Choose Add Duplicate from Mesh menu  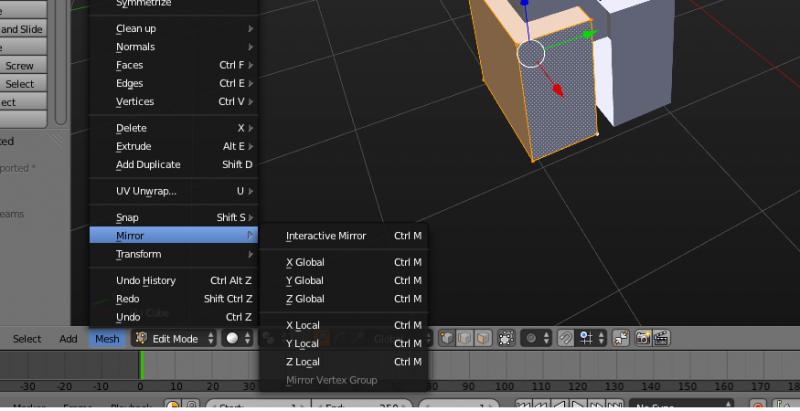(x=173, y=165)
